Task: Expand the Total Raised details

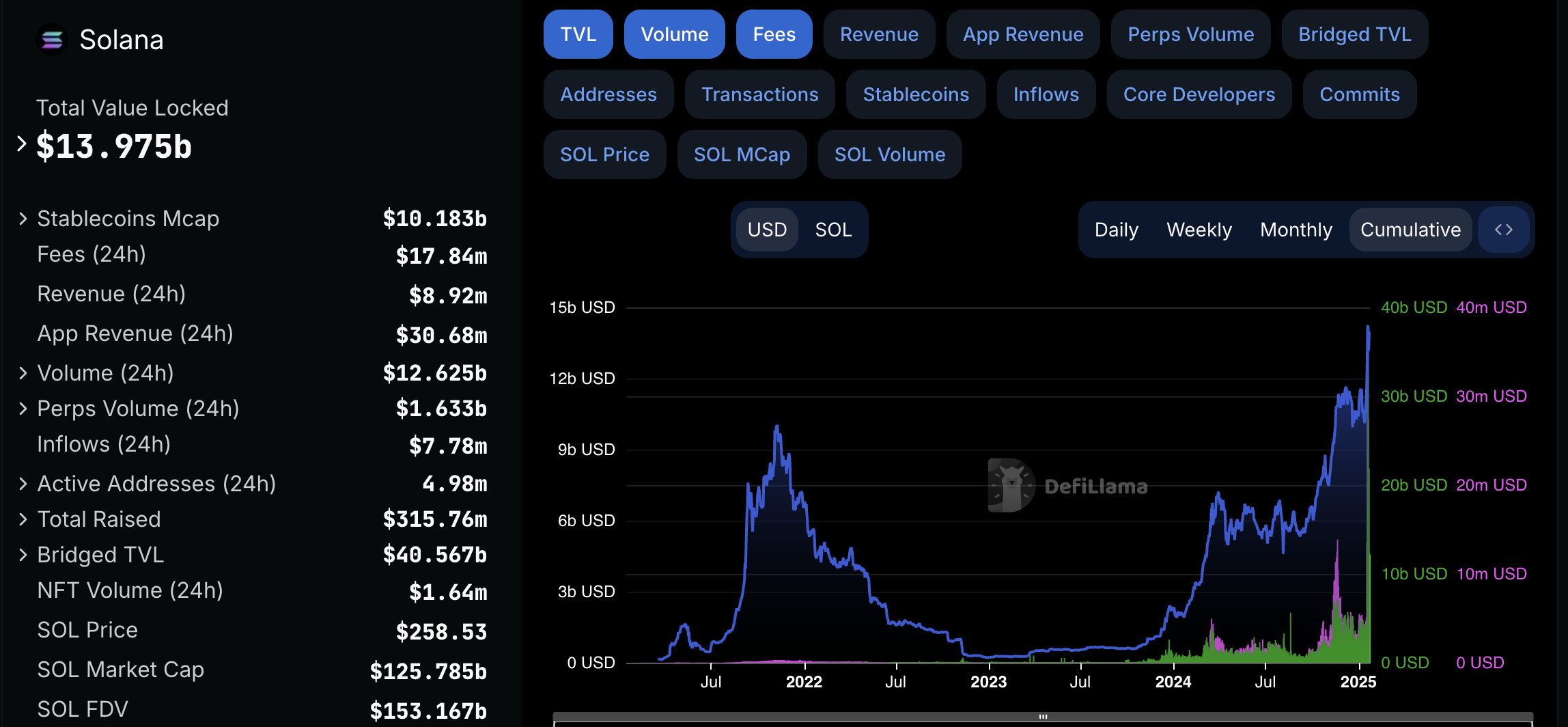Action: coord(22,519)
